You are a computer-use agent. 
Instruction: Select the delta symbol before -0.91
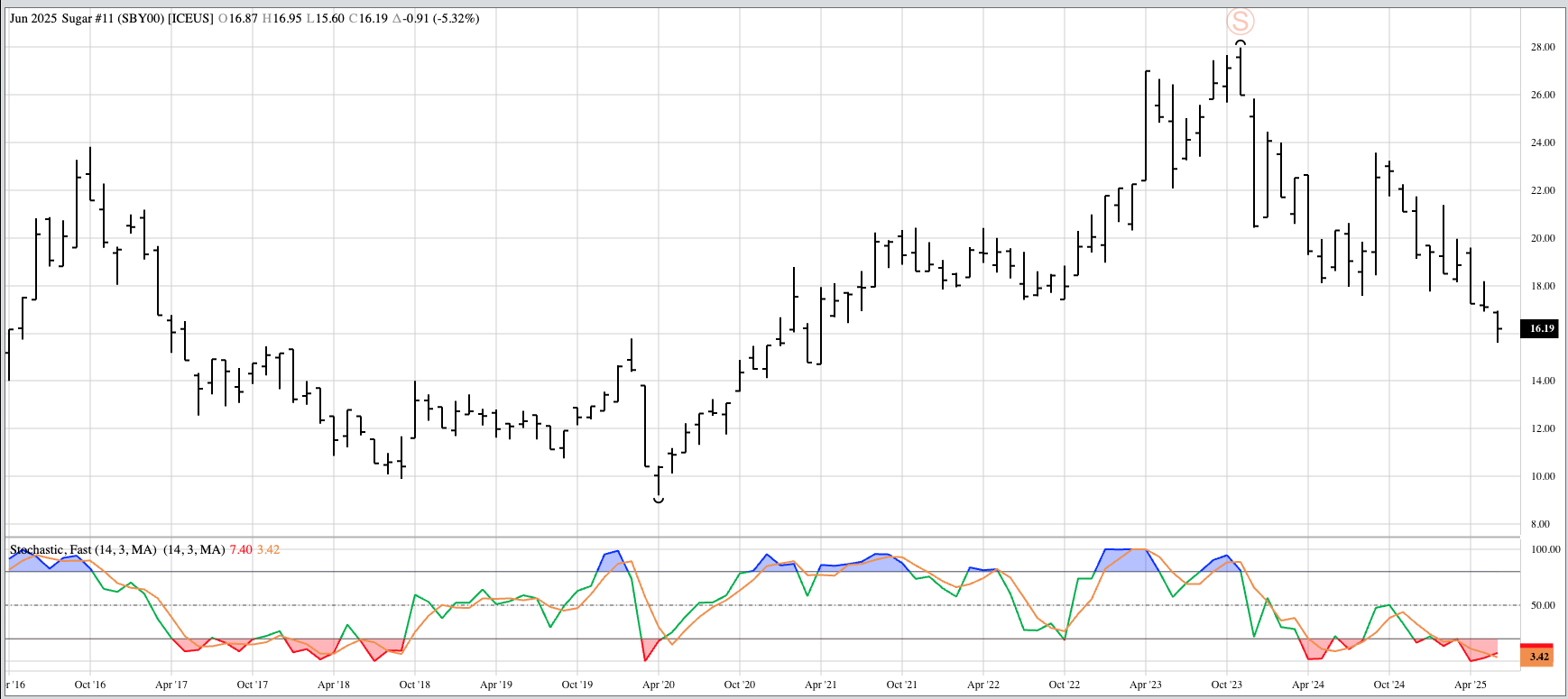point(396,18)
